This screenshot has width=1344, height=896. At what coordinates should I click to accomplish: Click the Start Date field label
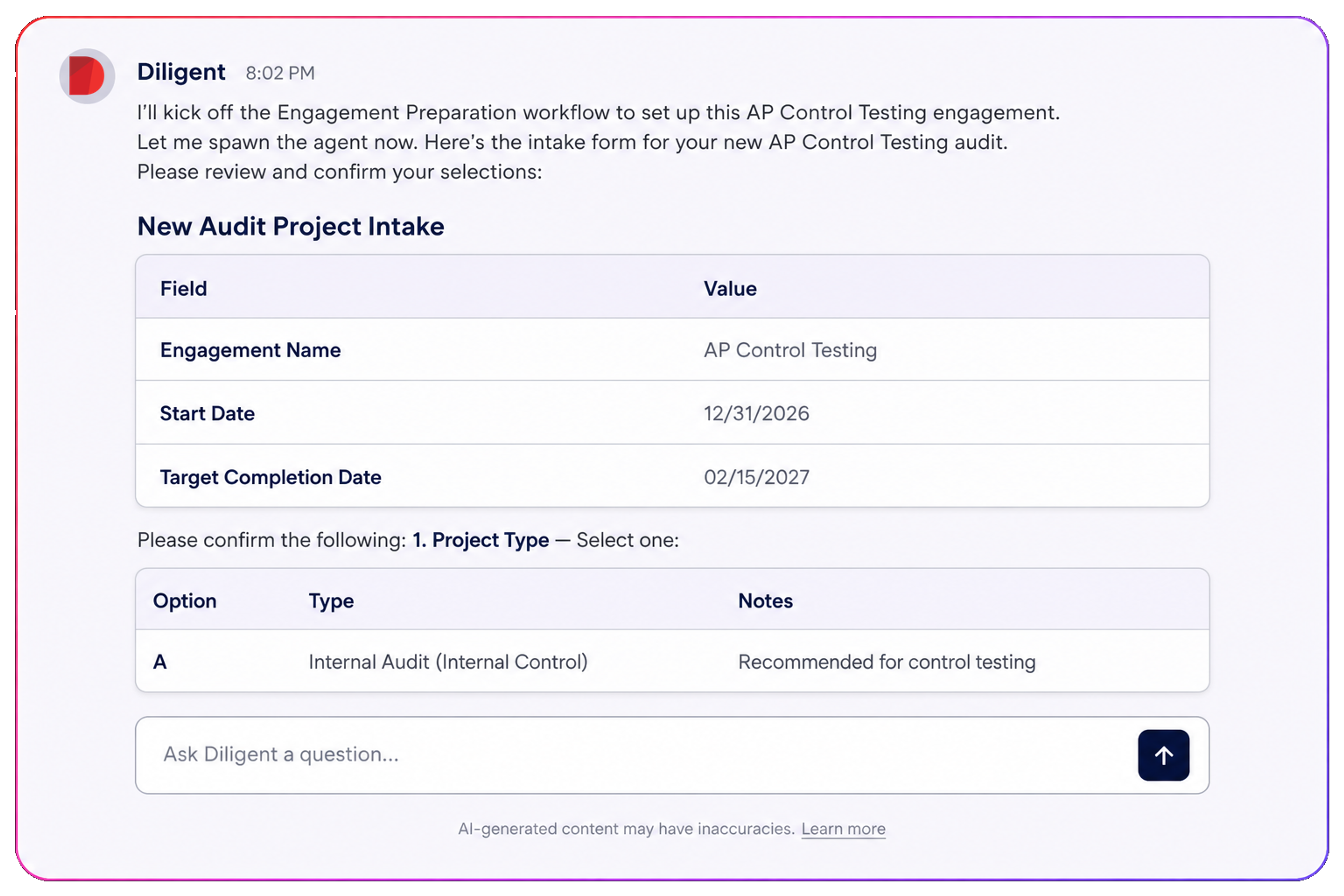(x=208, y=413)
